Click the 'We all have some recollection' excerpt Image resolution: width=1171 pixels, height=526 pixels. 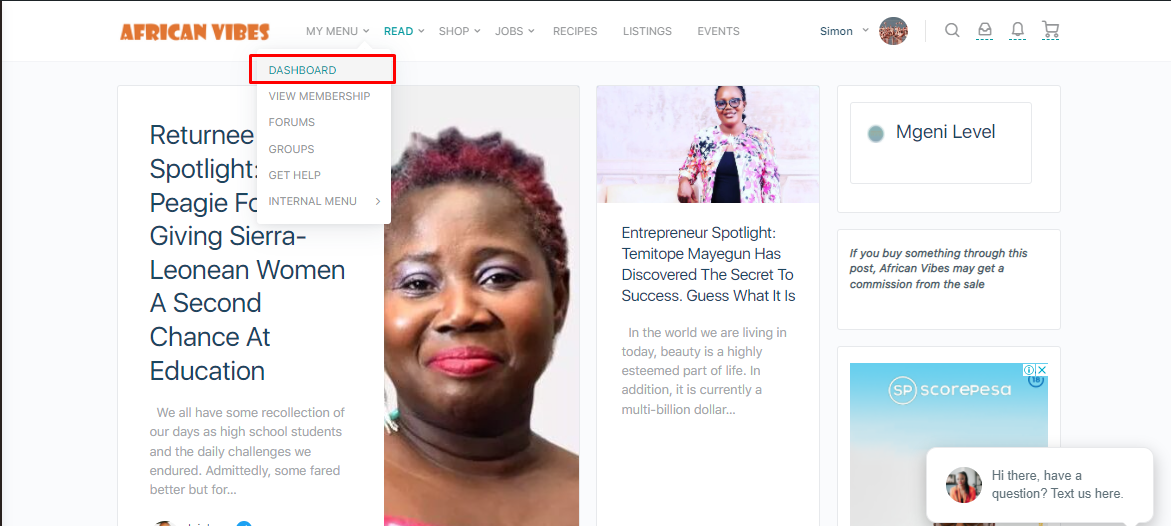pos(247,451)
